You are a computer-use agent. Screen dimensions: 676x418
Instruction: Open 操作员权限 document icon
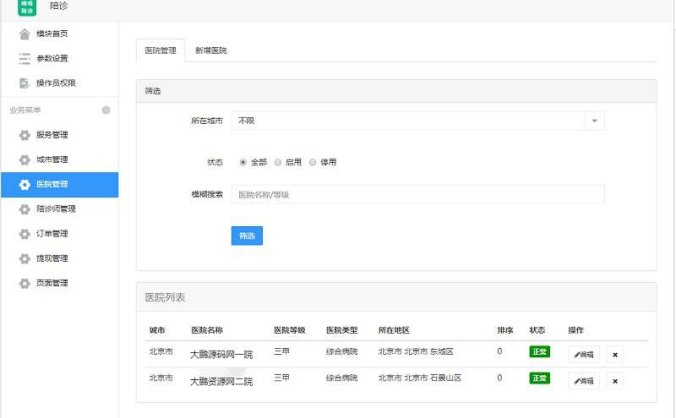click(25, 83)
